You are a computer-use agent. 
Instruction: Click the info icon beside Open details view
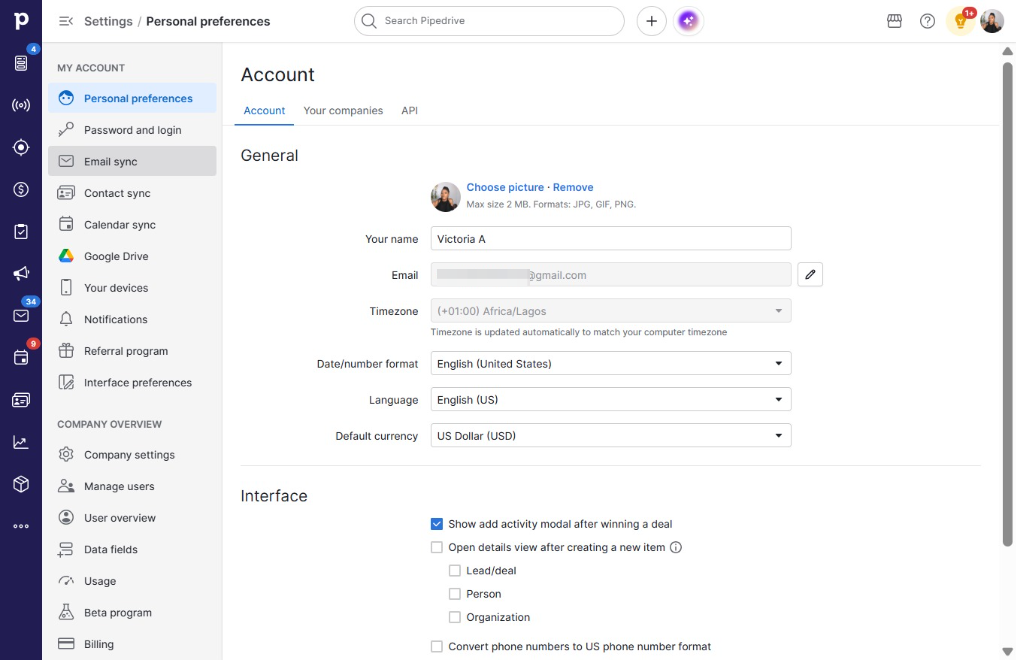point(676,547)
